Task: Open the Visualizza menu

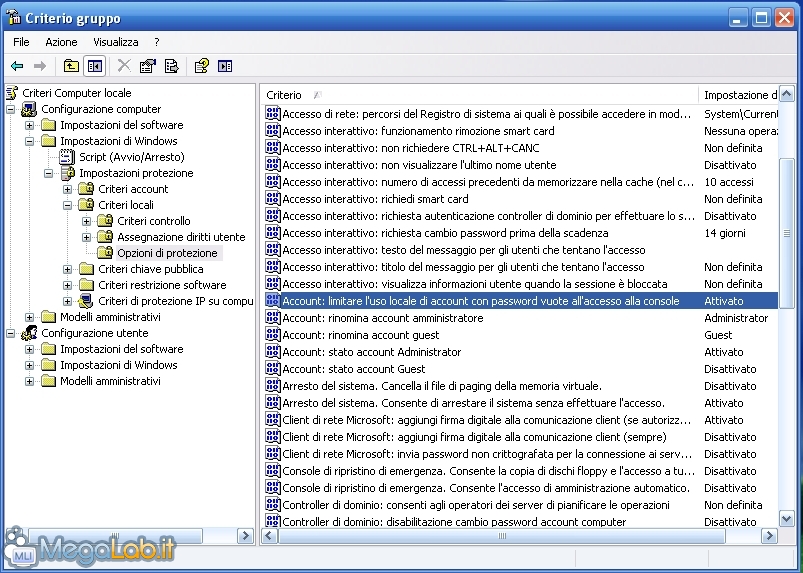Action: click(116, 42)
